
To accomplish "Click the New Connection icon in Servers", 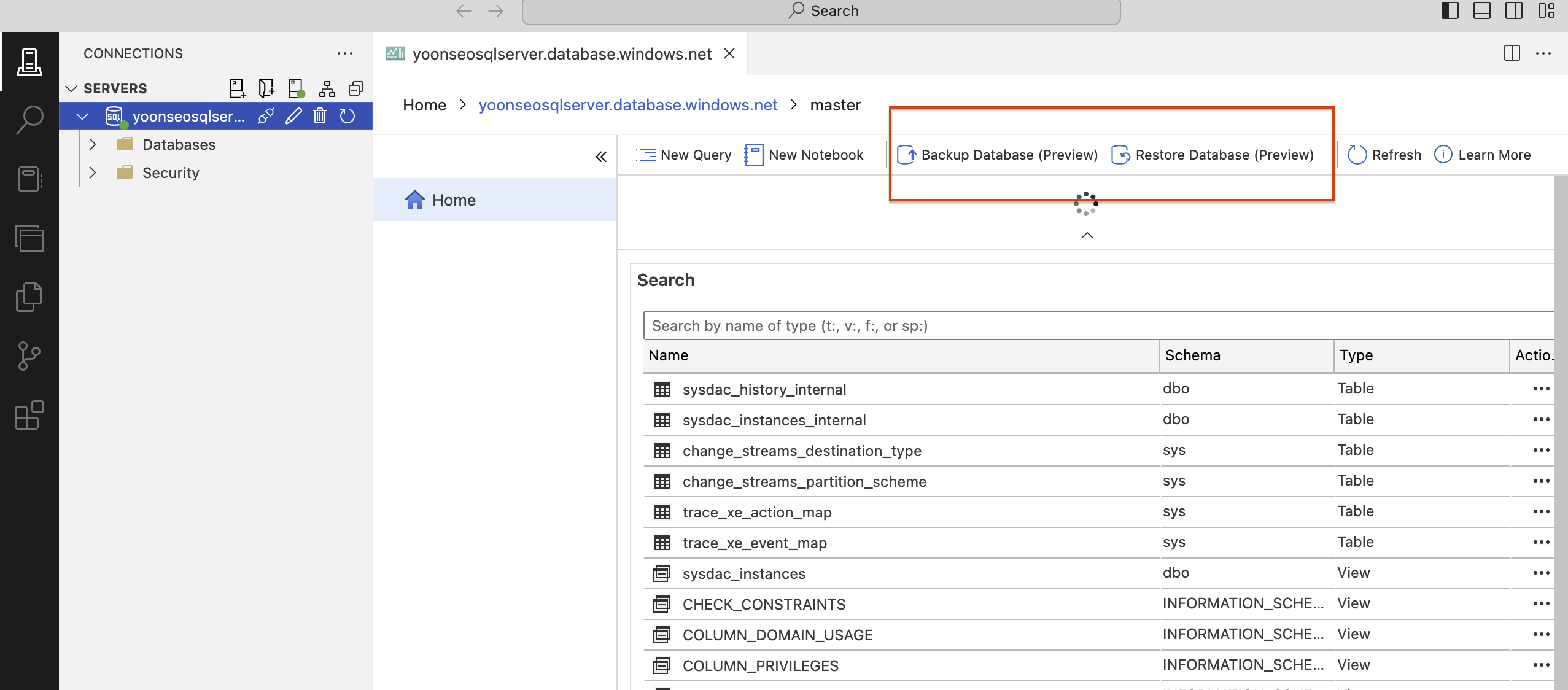I will coord(237,88).
